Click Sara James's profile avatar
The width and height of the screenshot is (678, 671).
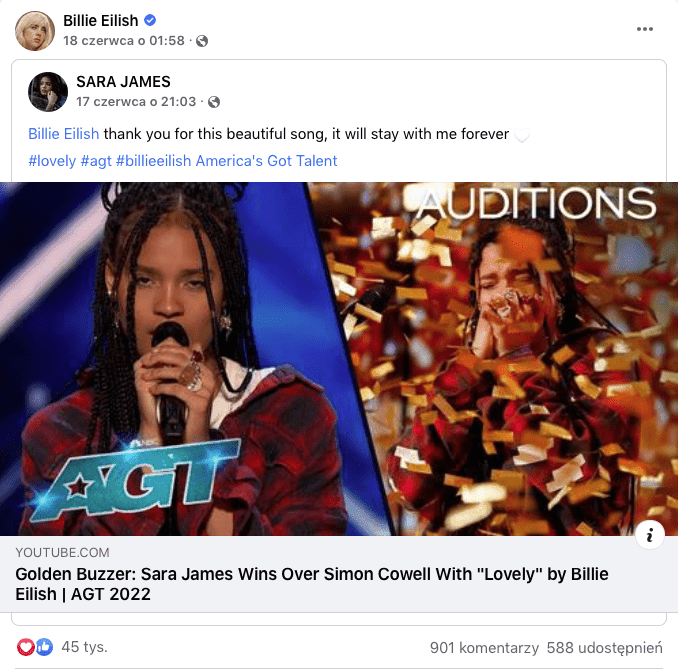click(48, 92)
